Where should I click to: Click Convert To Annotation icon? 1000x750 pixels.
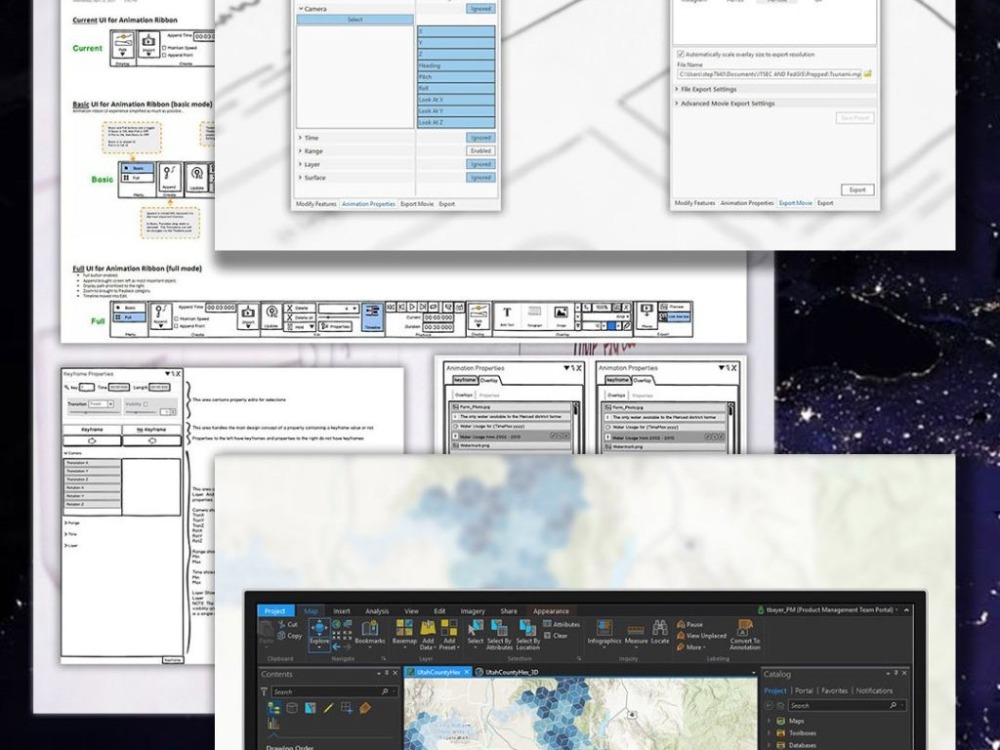(x=744, y=627)
